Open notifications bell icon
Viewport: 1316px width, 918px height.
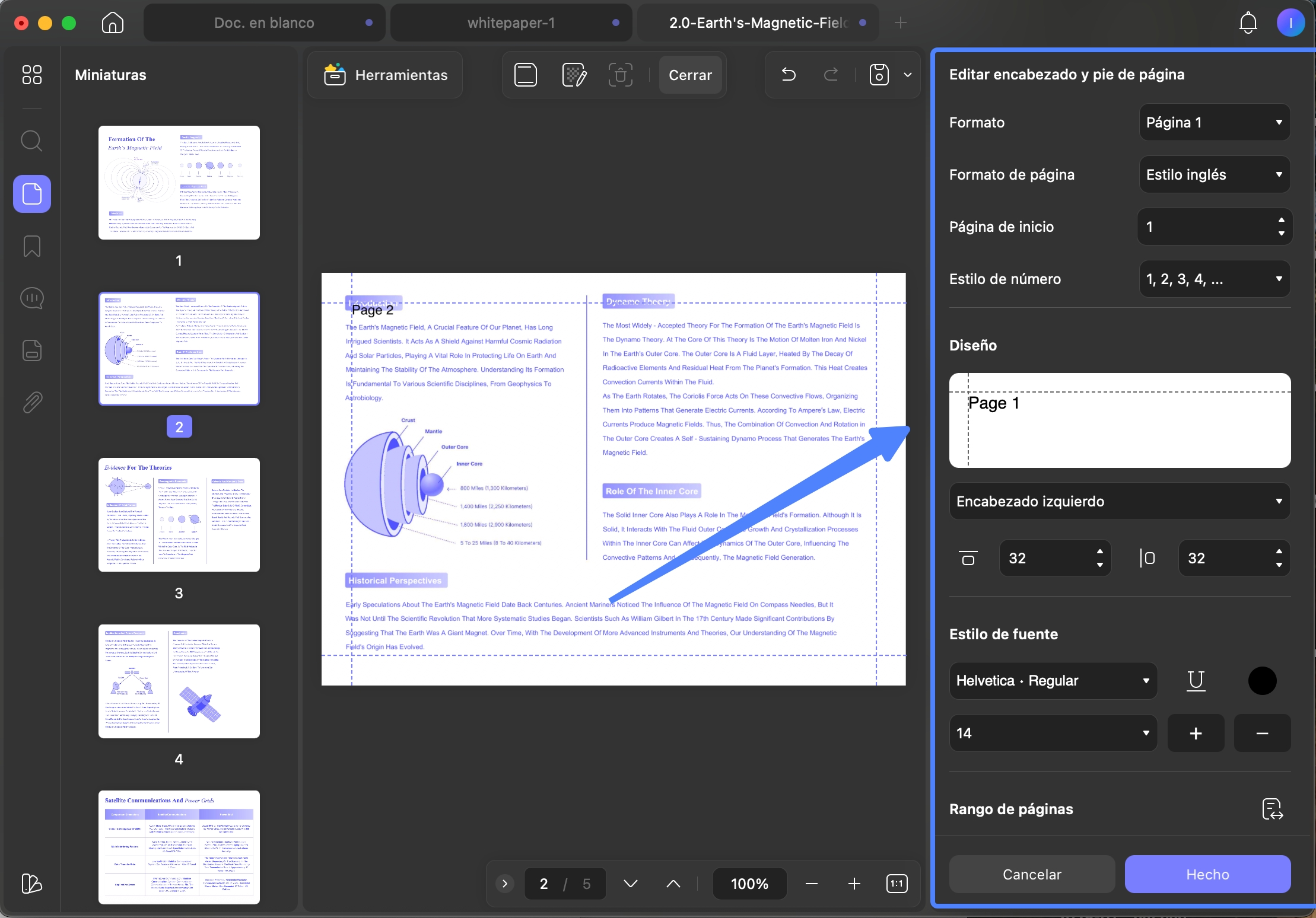click(1248, 23)
